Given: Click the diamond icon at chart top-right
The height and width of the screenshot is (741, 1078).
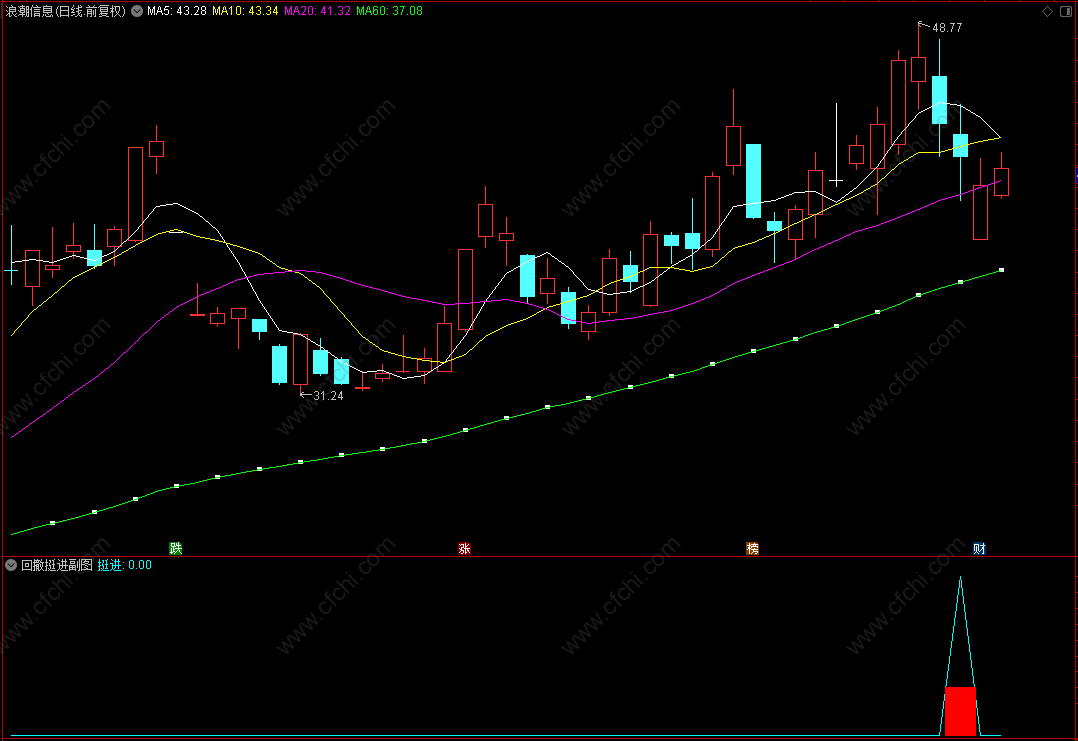Looking at the screenshot, I should (1047, 12).
